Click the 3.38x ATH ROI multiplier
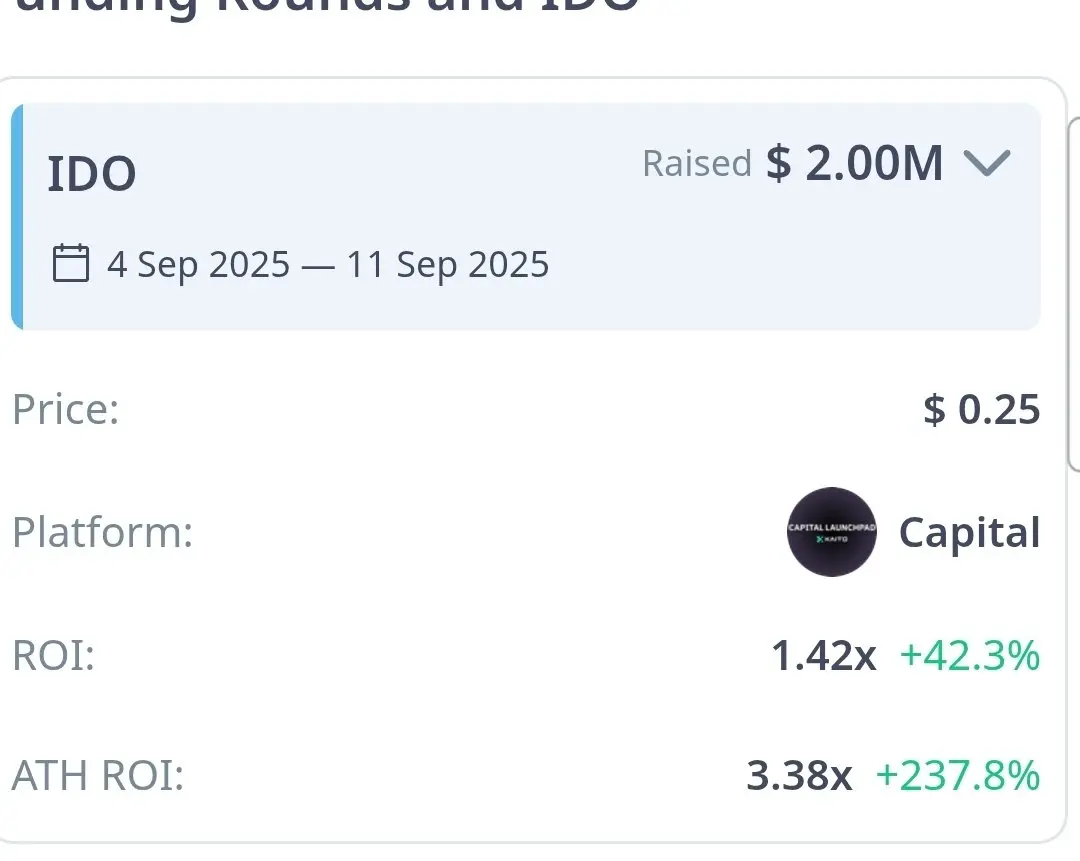 pyautogui.click(x=799, y=776)
